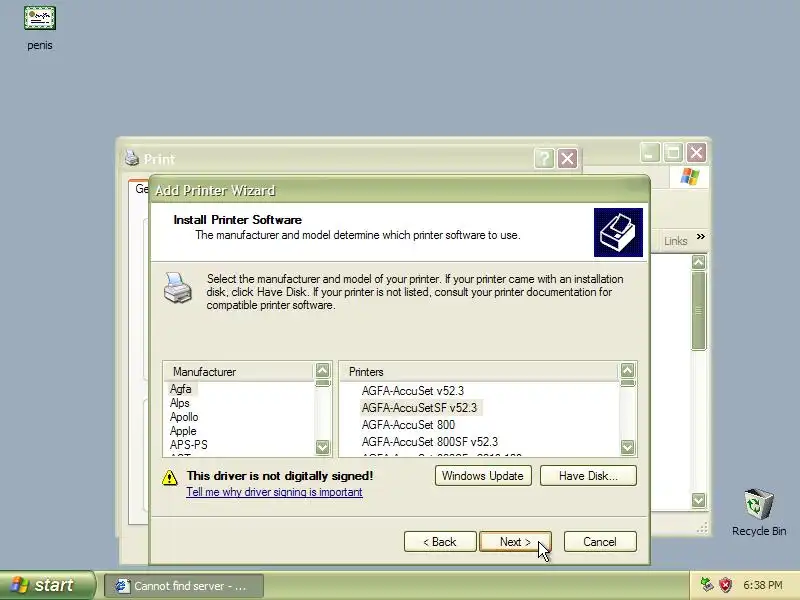Minimize the background browser window
The height and width of the screenshot is (600, 800).
(x=649, y=152)
